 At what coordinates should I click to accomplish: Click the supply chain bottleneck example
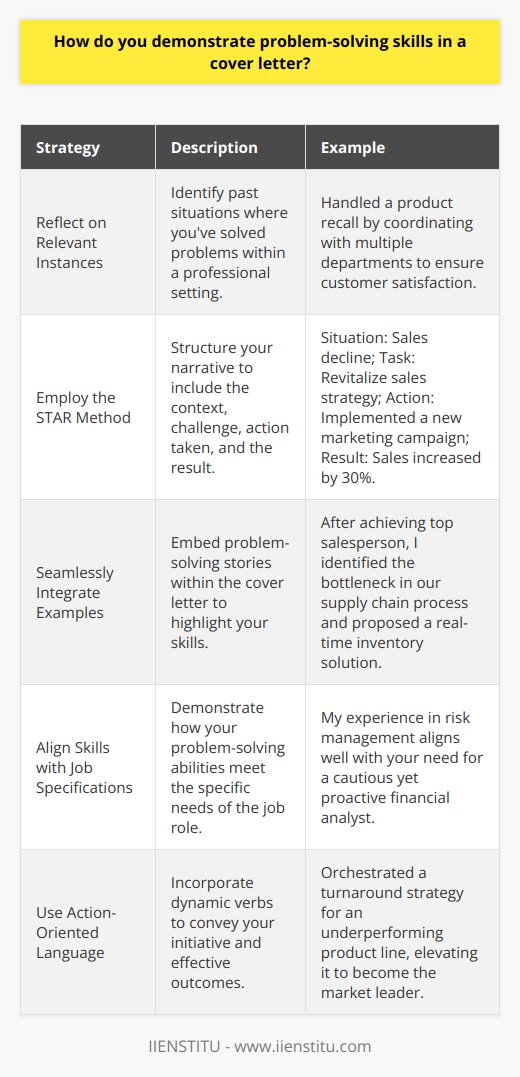point(402,591)
